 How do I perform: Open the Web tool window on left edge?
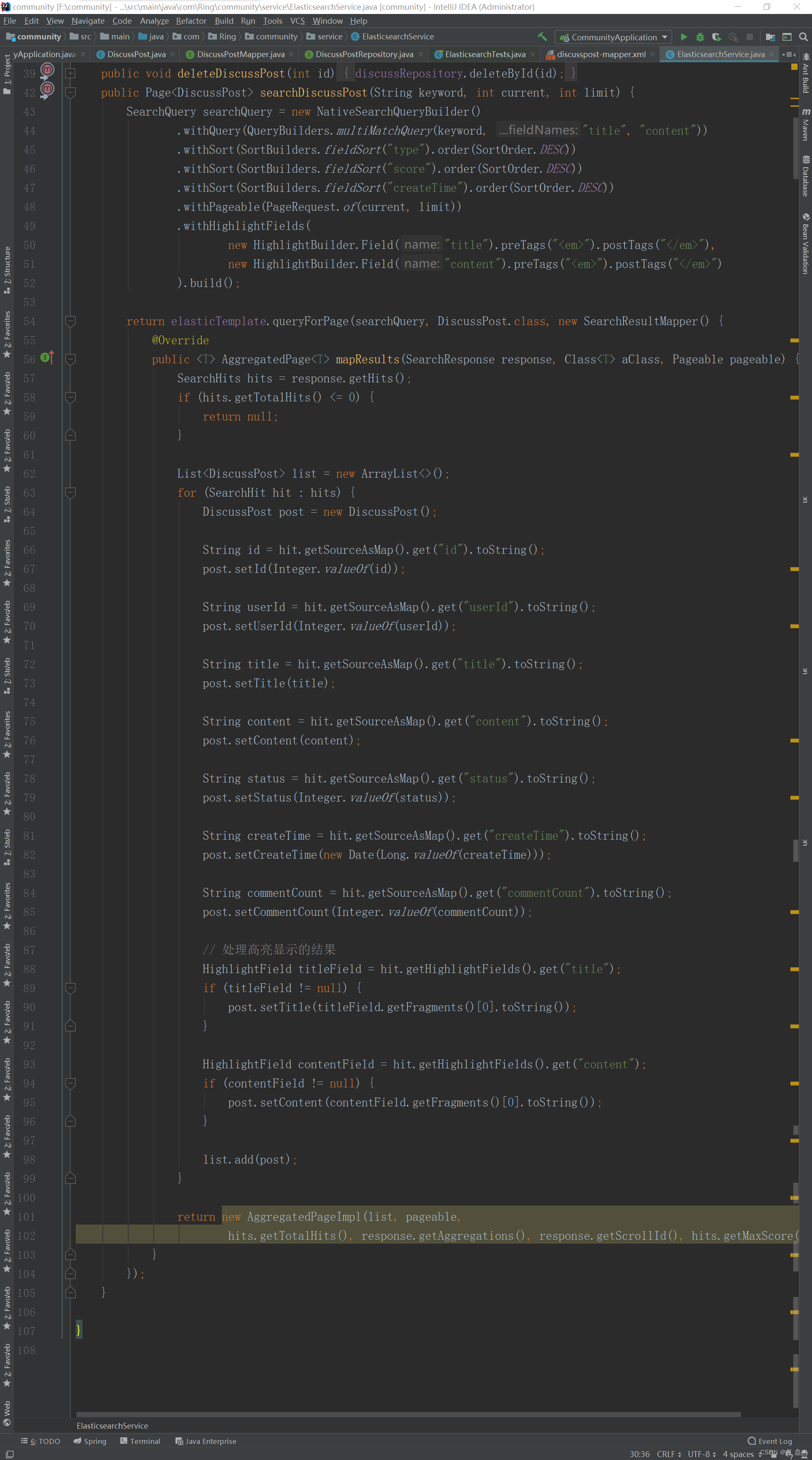(7, 1413)
